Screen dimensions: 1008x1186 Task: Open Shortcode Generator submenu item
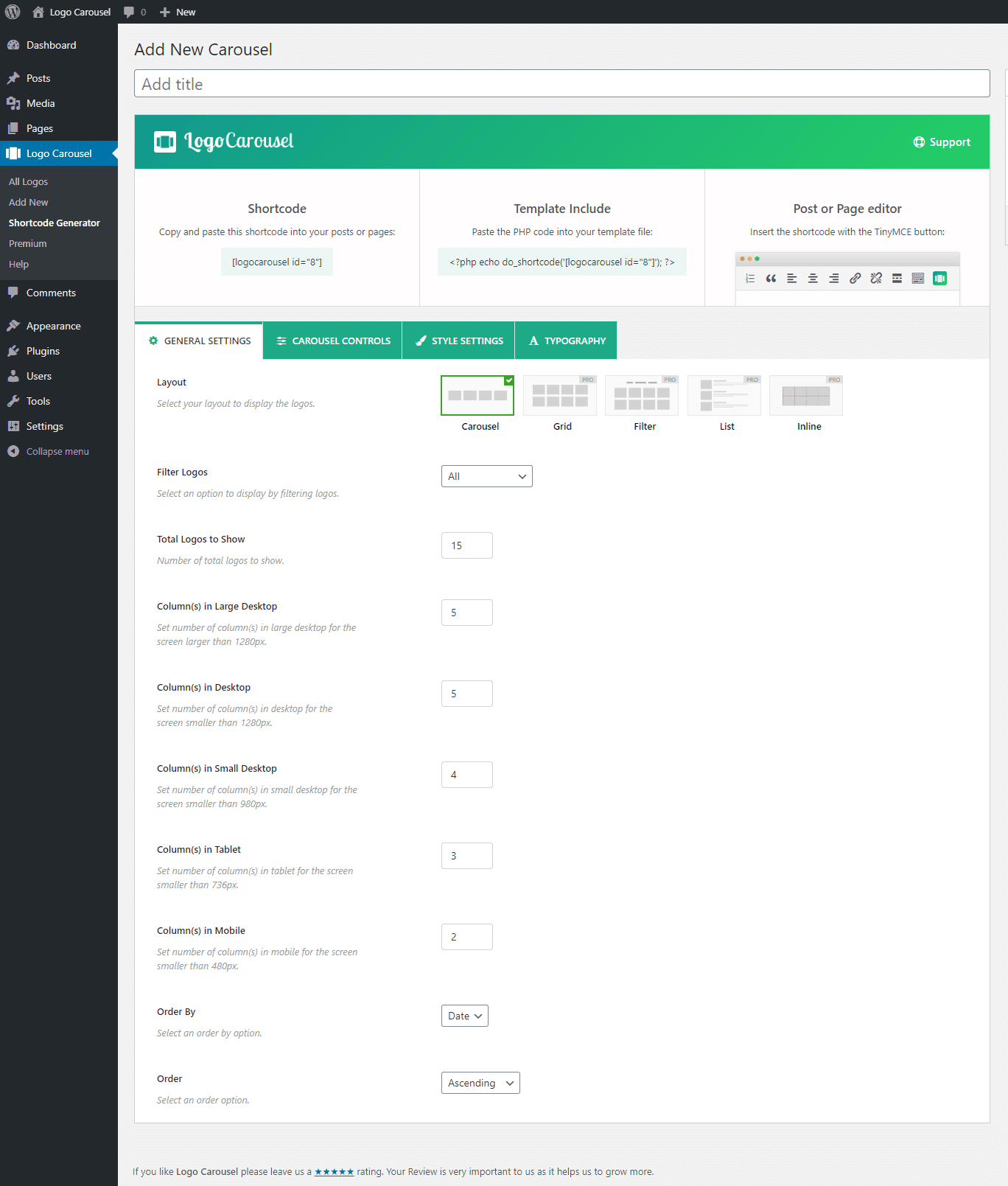[55, 223]
